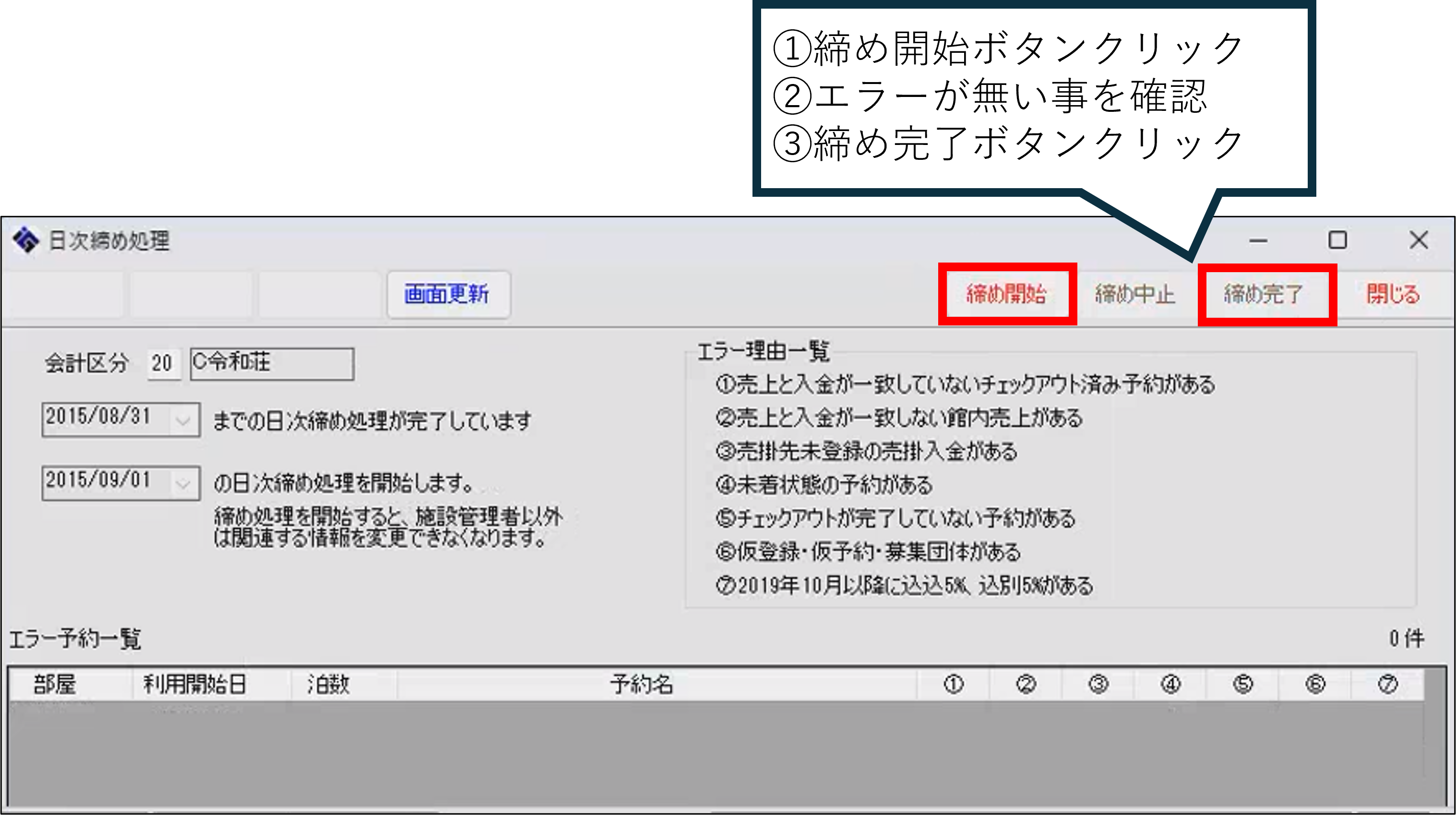Click the 部屋 column header
Image resolution: width=1456 pixels, height=815 pixels.
pyautogui.click(x=55, y=685)
